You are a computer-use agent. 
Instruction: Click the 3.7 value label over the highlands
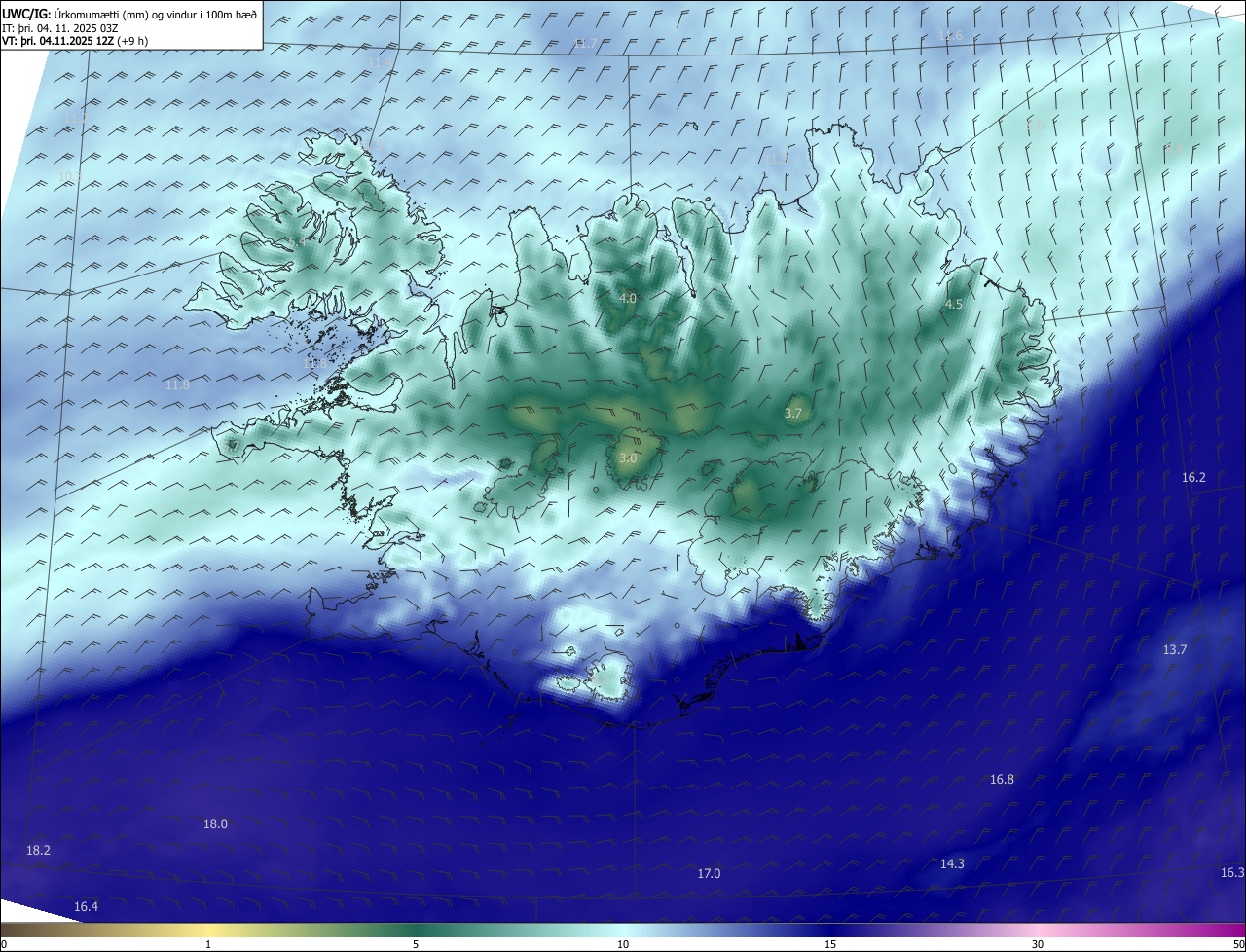point(793,414)
